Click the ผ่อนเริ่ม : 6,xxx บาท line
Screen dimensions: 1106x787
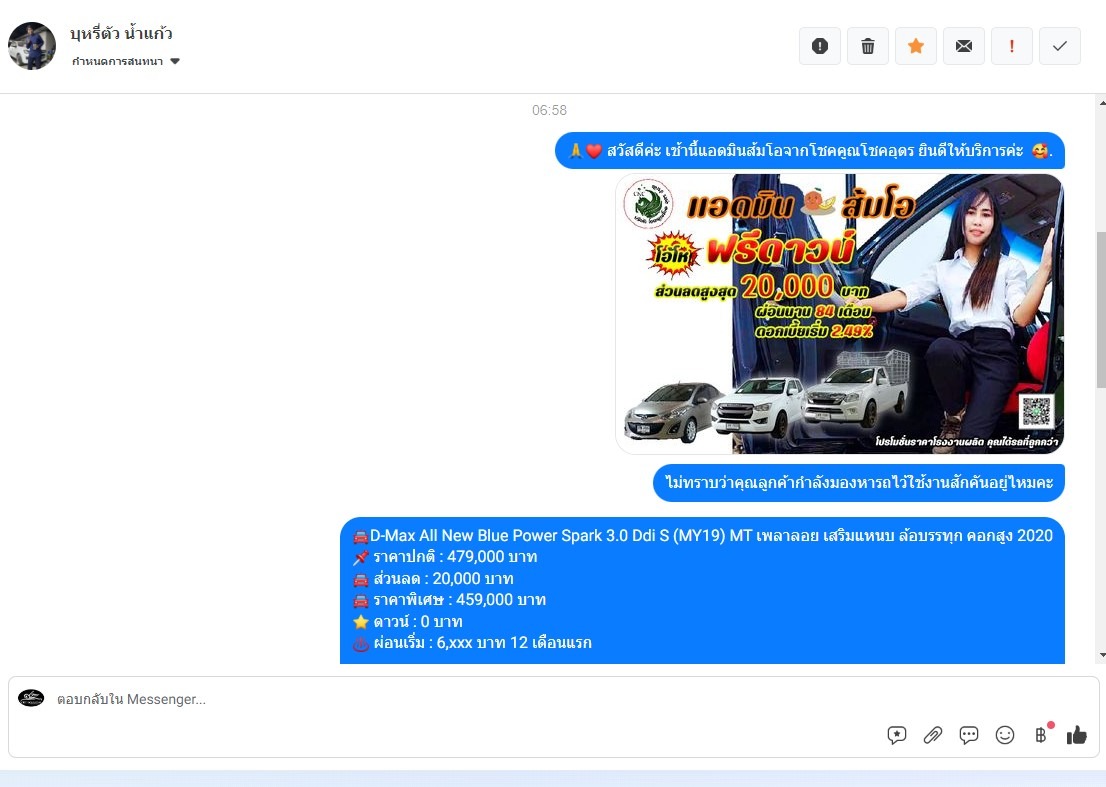pos(472,643)
